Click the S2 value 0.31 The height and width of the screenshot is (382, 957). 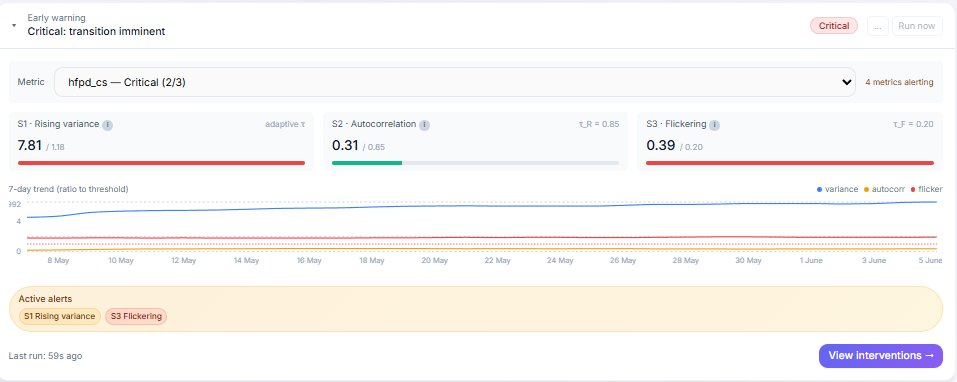tap(345, 145)
